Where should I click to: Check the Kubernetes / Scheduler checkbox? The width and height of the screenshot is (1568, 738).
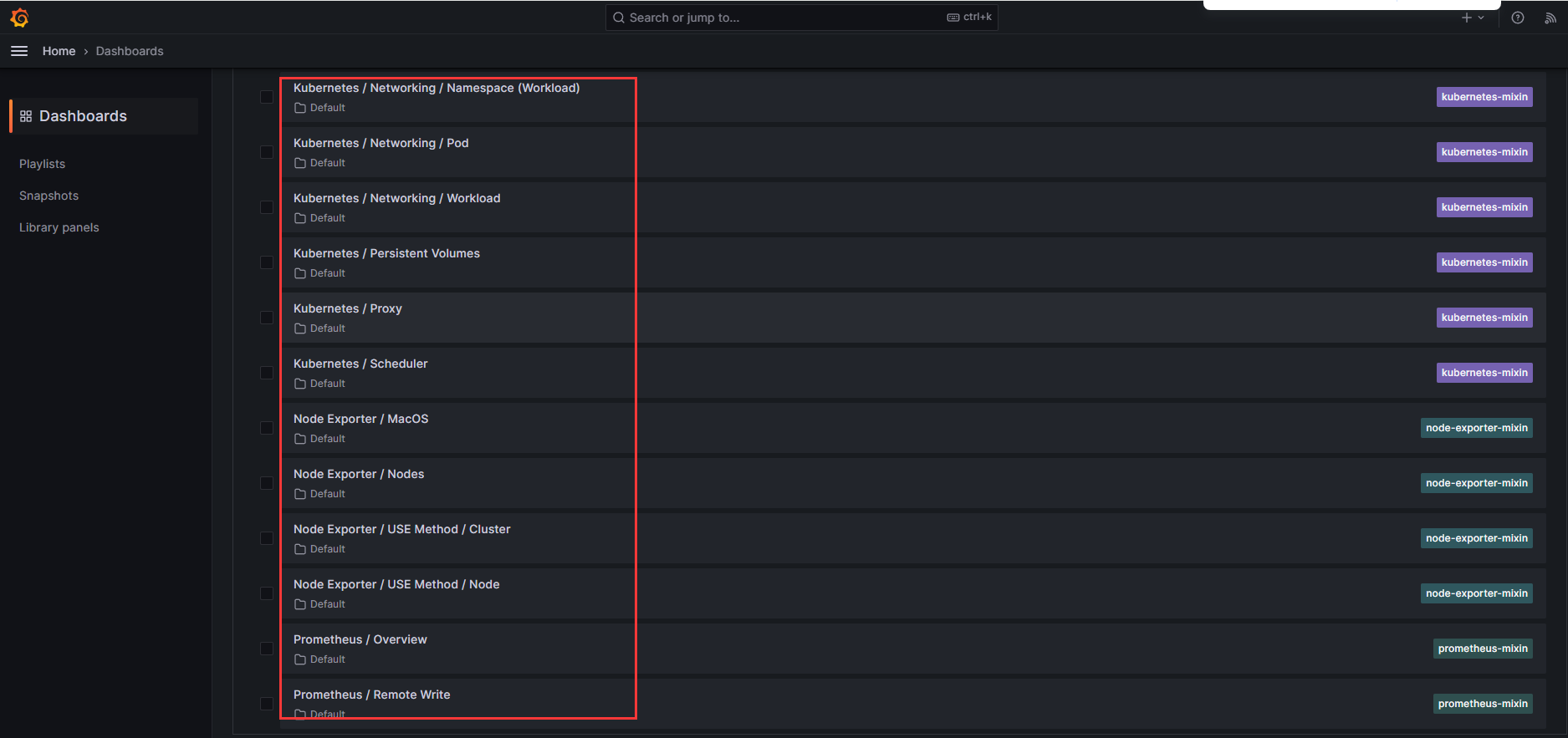click(267, 373)
